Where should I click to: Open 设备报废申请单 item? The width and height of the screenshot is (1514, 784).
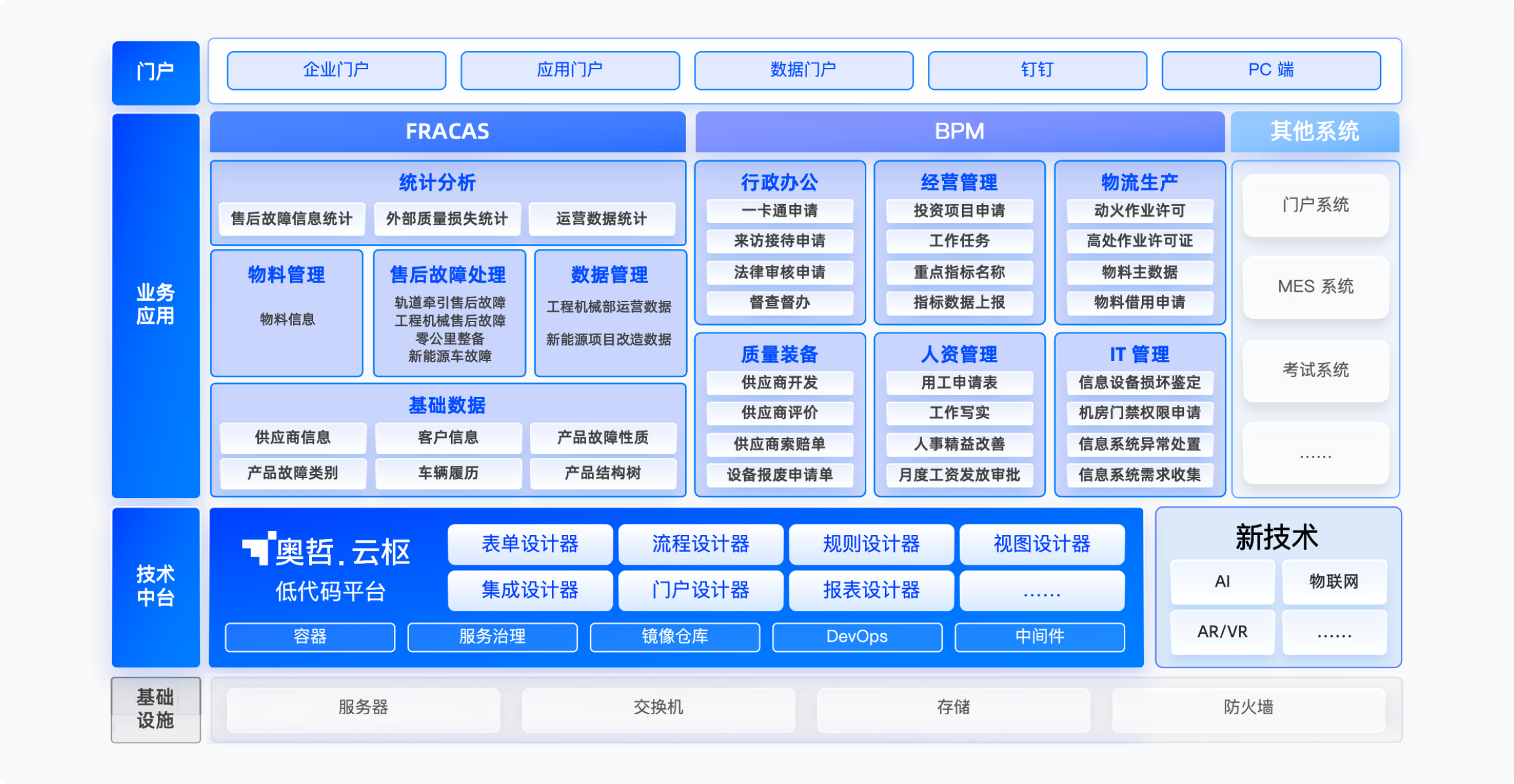[780, 475]
